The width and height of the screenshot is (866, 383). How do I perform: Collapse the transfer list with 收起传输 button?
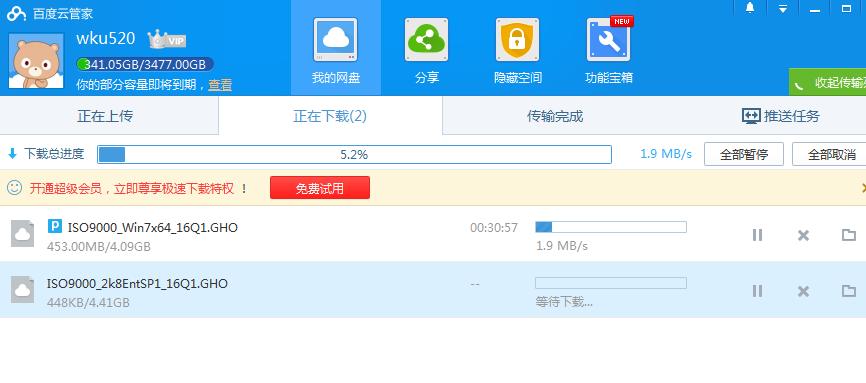click(x=827, y=83)
